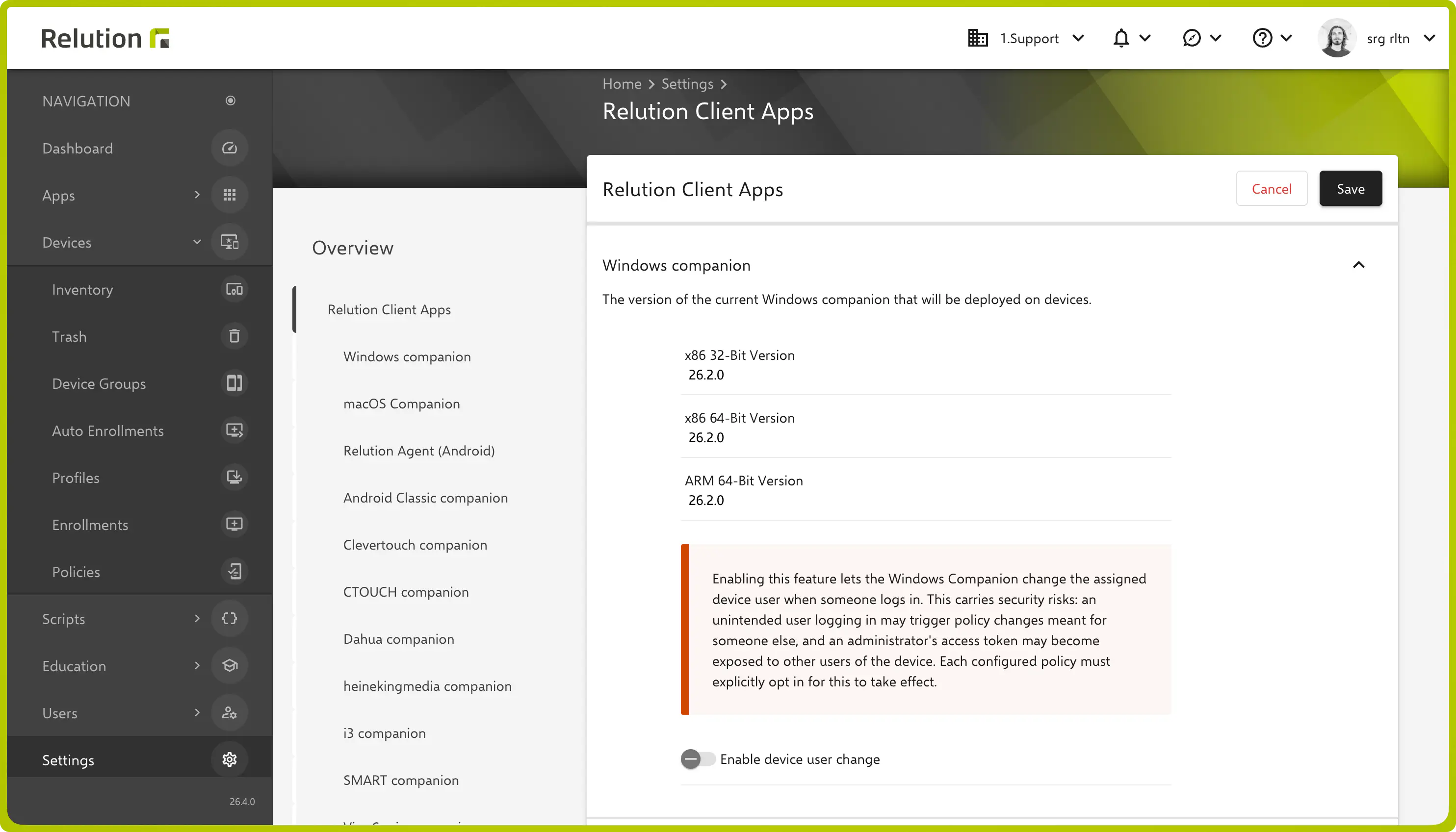Viewport: 1456px width, 832px height.
Task: Open Device Groups in navigation
Action: 99,383
